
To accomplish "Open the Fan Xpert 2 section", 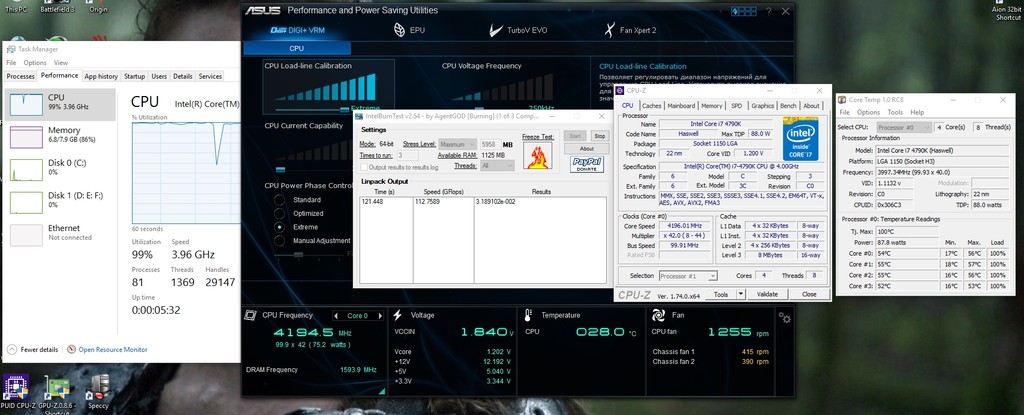I will [631, 30].
